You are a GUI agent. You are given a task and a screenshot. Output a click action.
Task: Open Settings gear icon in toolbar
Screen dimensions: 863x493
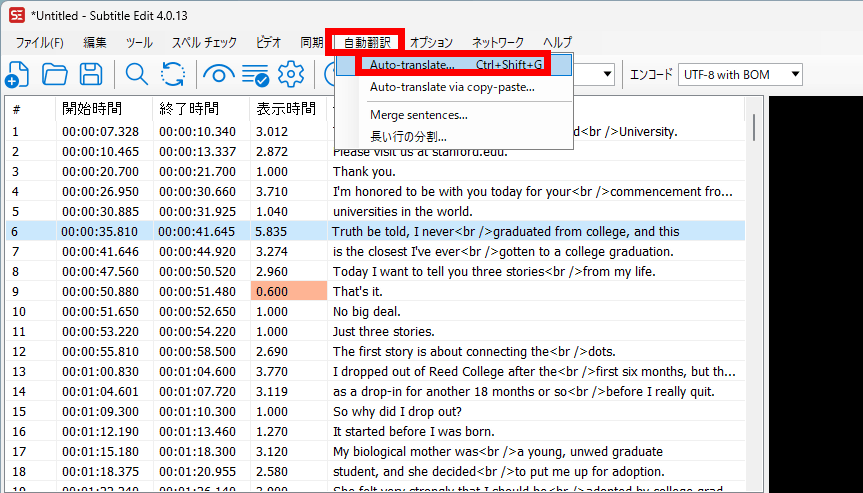pos(291,74)
